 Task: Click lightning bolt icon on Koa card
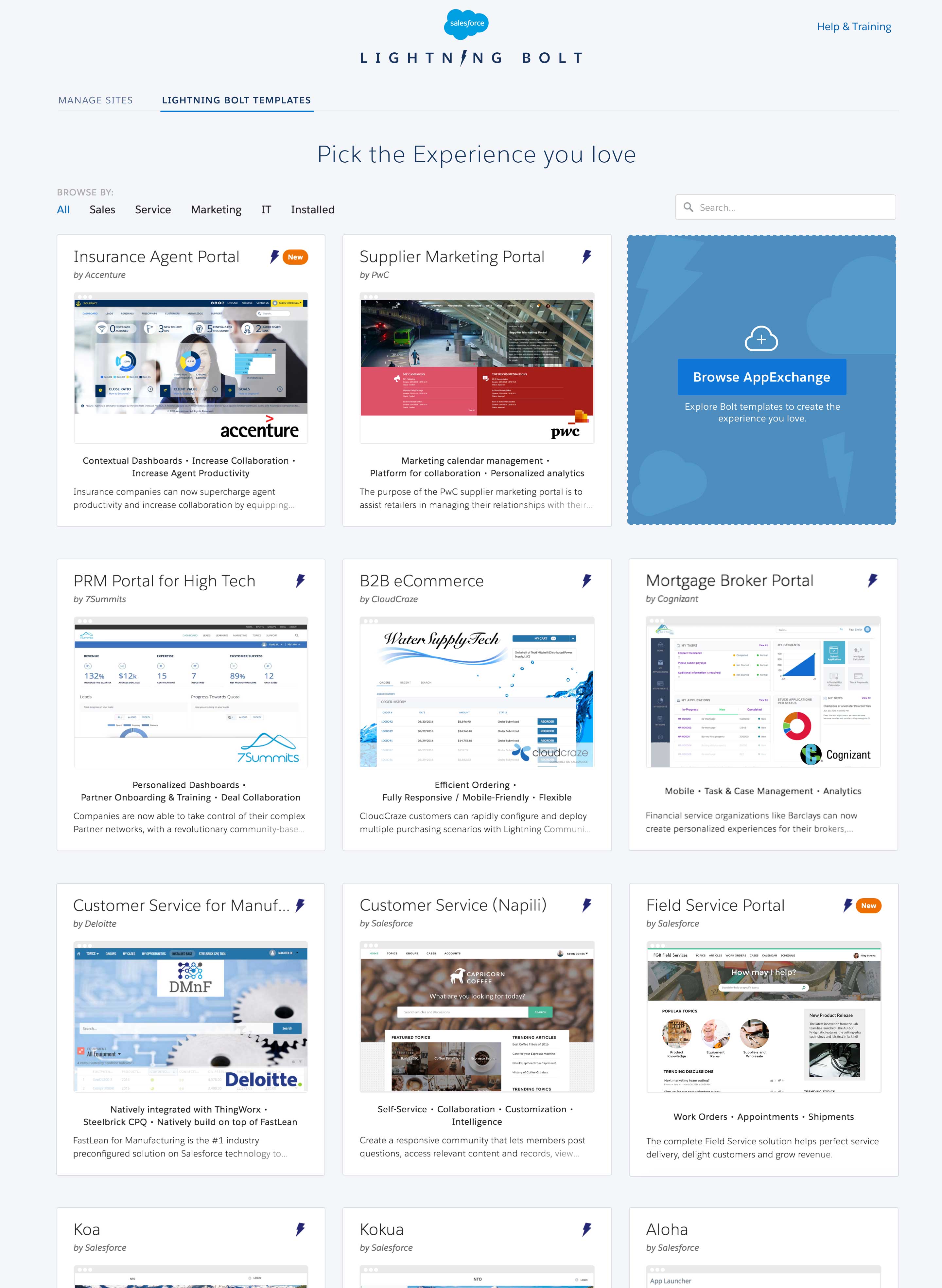pyautogui.click(x=300, y=1229)
